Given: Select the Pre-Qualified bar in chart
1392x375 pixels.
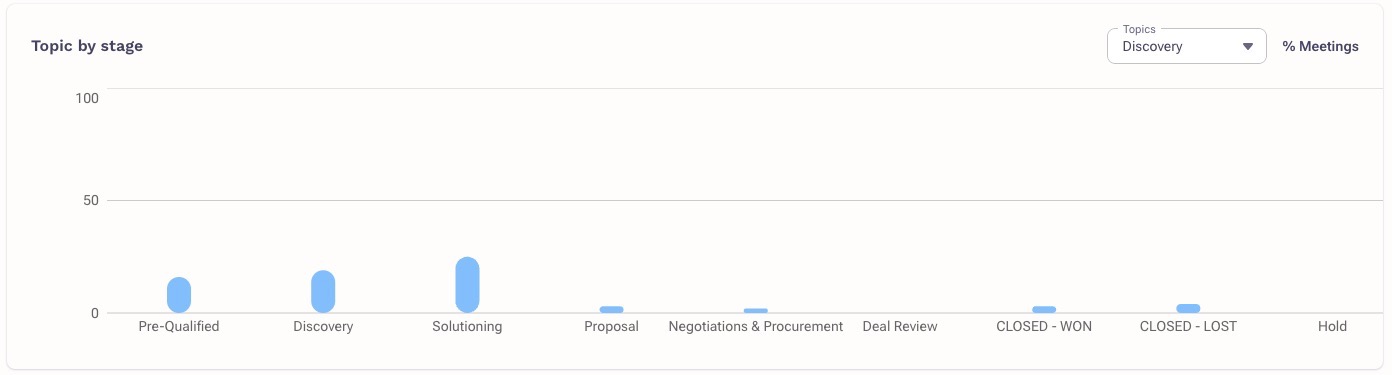Looking at the screenshot, I should tap(179, 295).
